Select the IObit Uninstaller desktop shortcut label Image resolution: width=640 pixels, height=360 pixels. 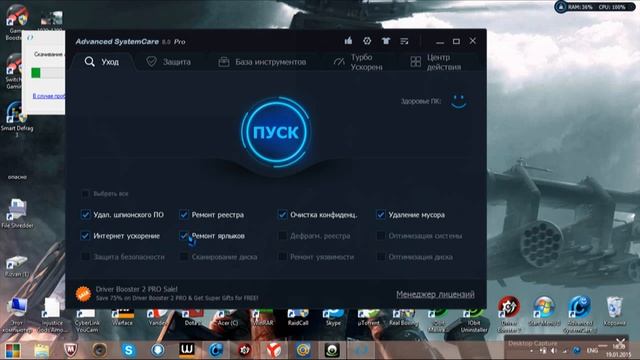474,326
